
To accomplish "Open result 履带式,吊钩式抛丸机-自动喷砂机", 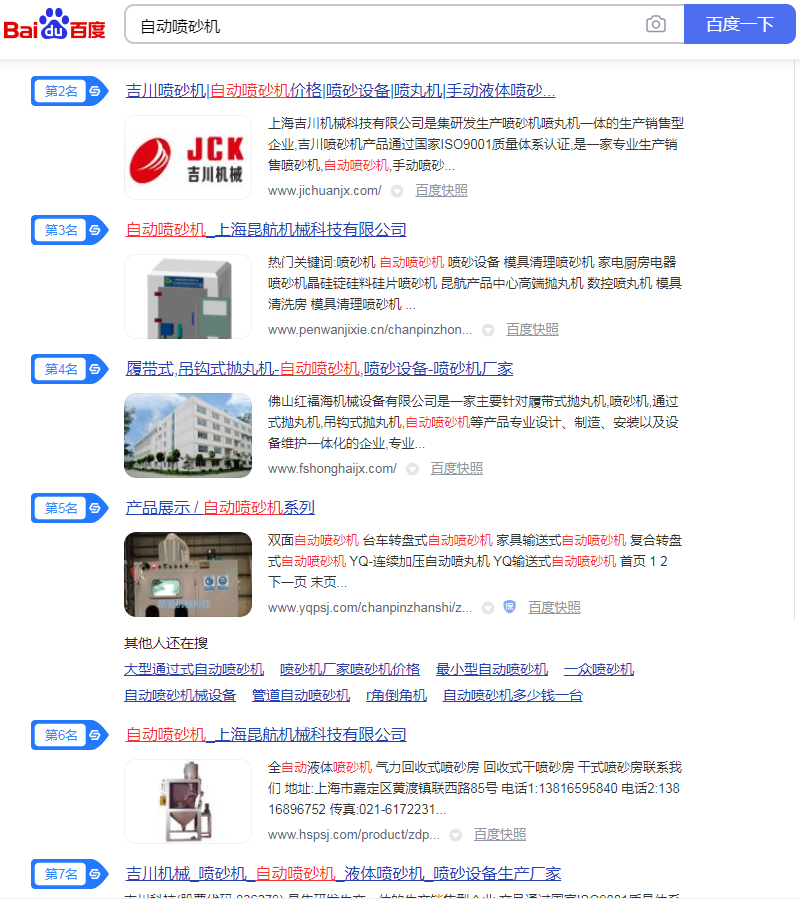I will coord(319,368).
